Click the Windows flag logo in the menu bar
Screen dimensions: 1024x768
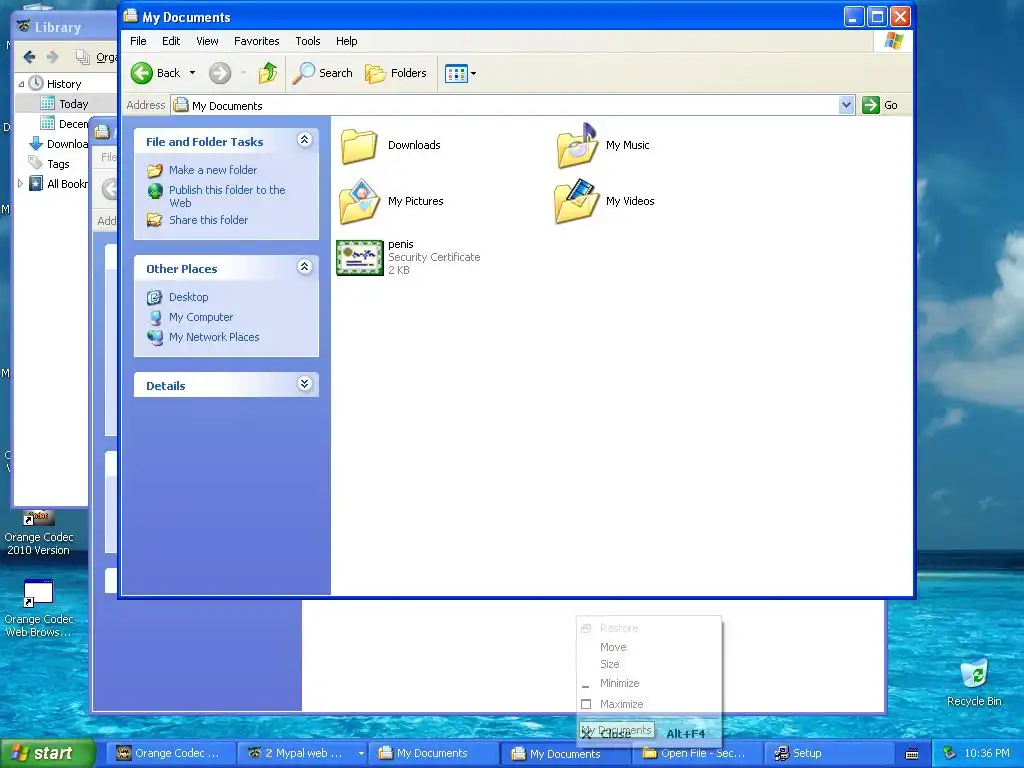coord(893,41)
